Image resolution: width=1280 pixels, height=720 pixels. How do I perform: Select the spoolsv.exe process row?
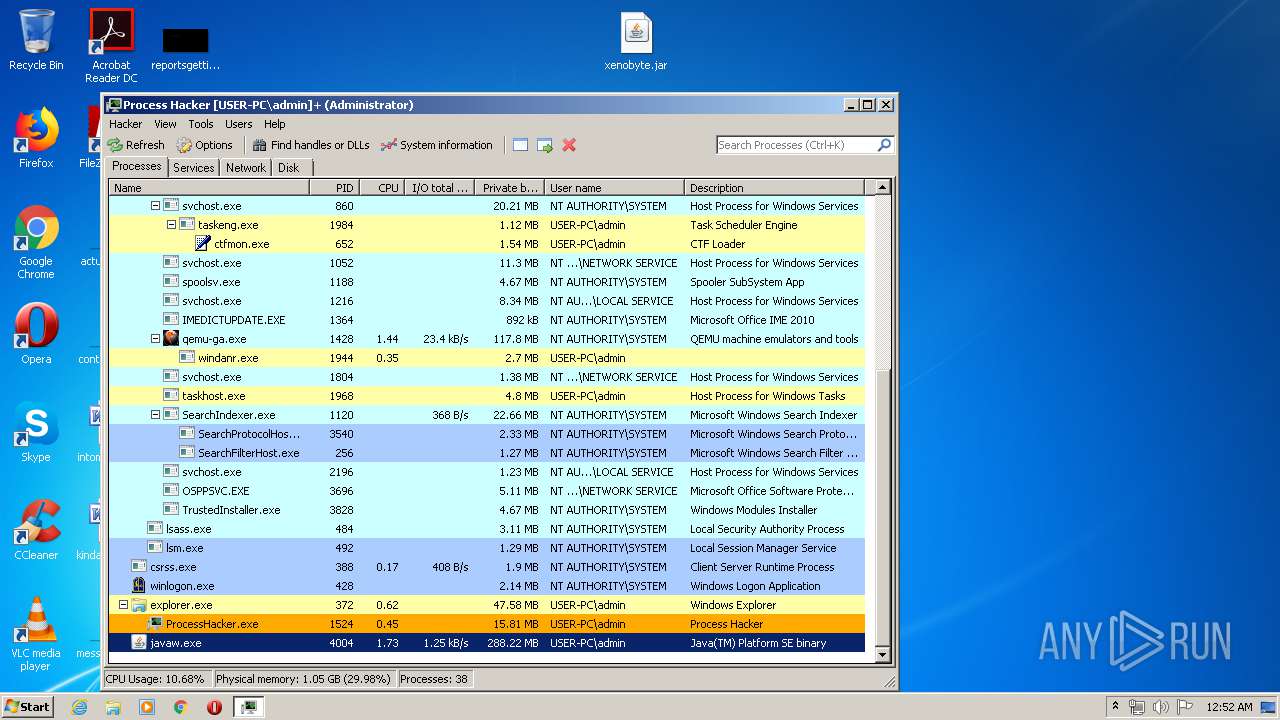click(487, 282)
